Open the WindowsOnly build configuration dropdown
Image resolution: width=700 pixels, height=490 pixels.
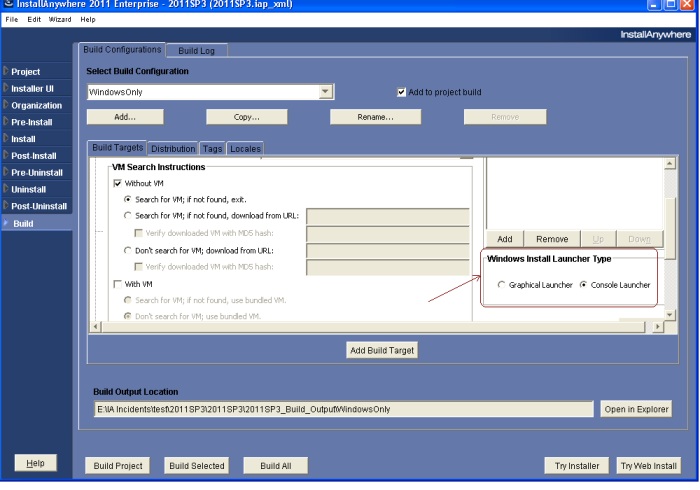[x=325, y=91]
